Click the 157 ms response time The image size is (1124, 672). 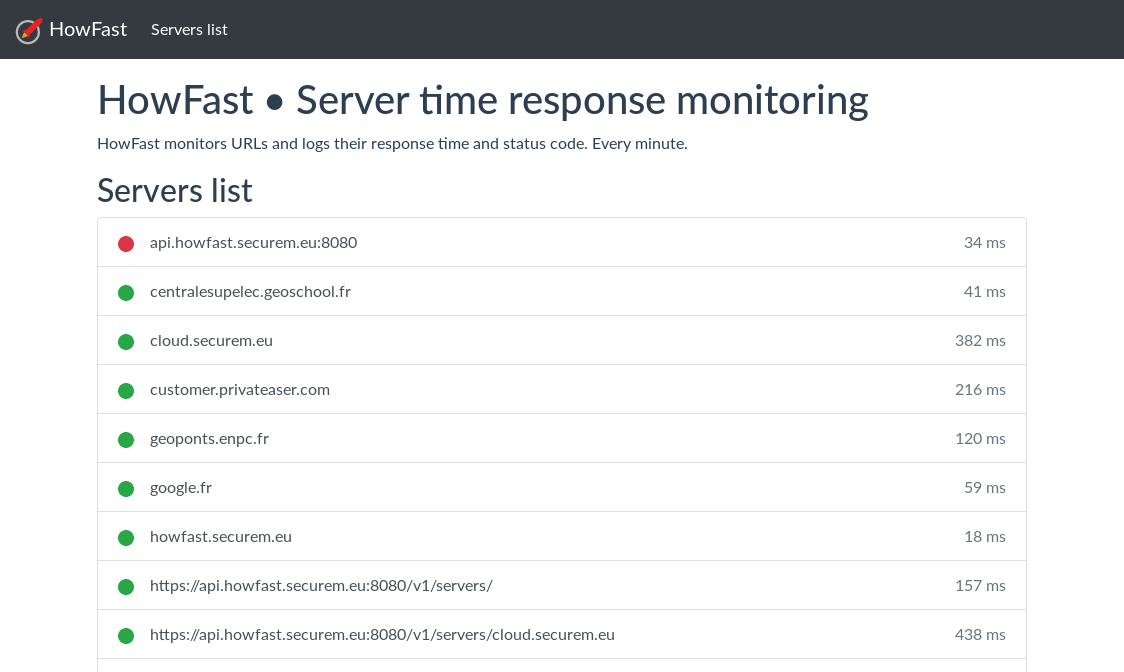click(980, 585)
